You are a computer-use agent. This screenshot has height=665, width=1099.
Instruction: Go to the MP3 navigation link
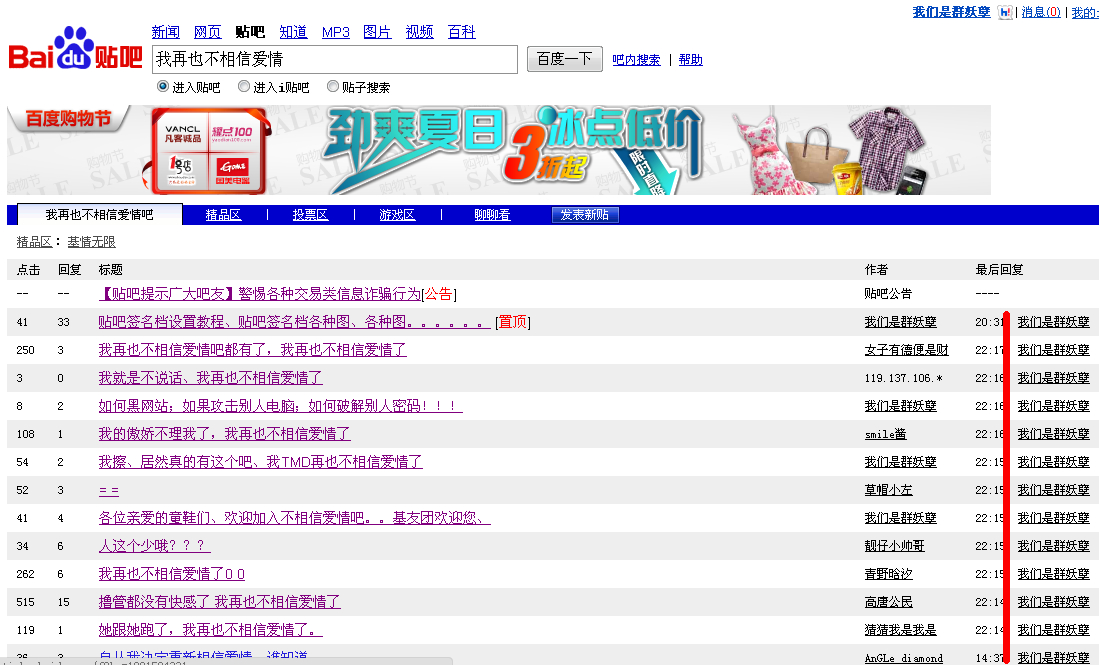point(336,32)
